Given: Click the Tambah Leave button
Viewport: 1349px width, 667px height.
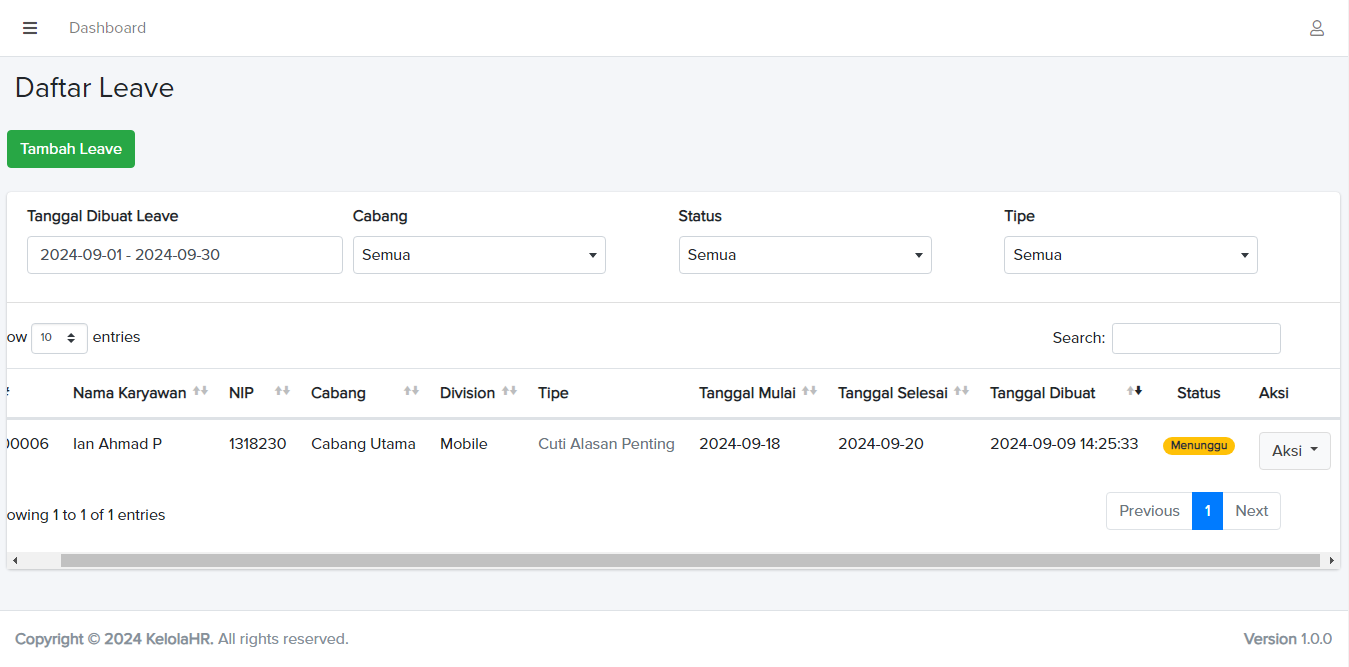Looking at the screenshot, I should coord(71,149).
